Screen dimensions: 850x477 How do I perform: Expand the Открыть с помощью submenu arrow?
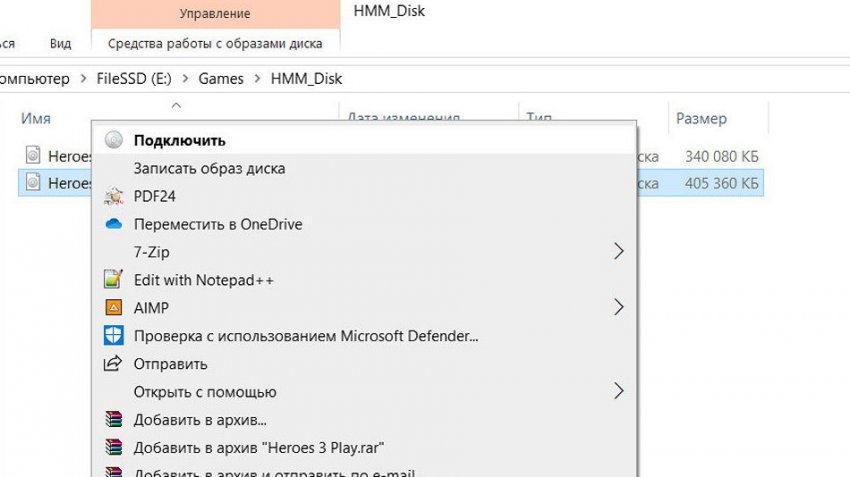[x=618, y=390]
